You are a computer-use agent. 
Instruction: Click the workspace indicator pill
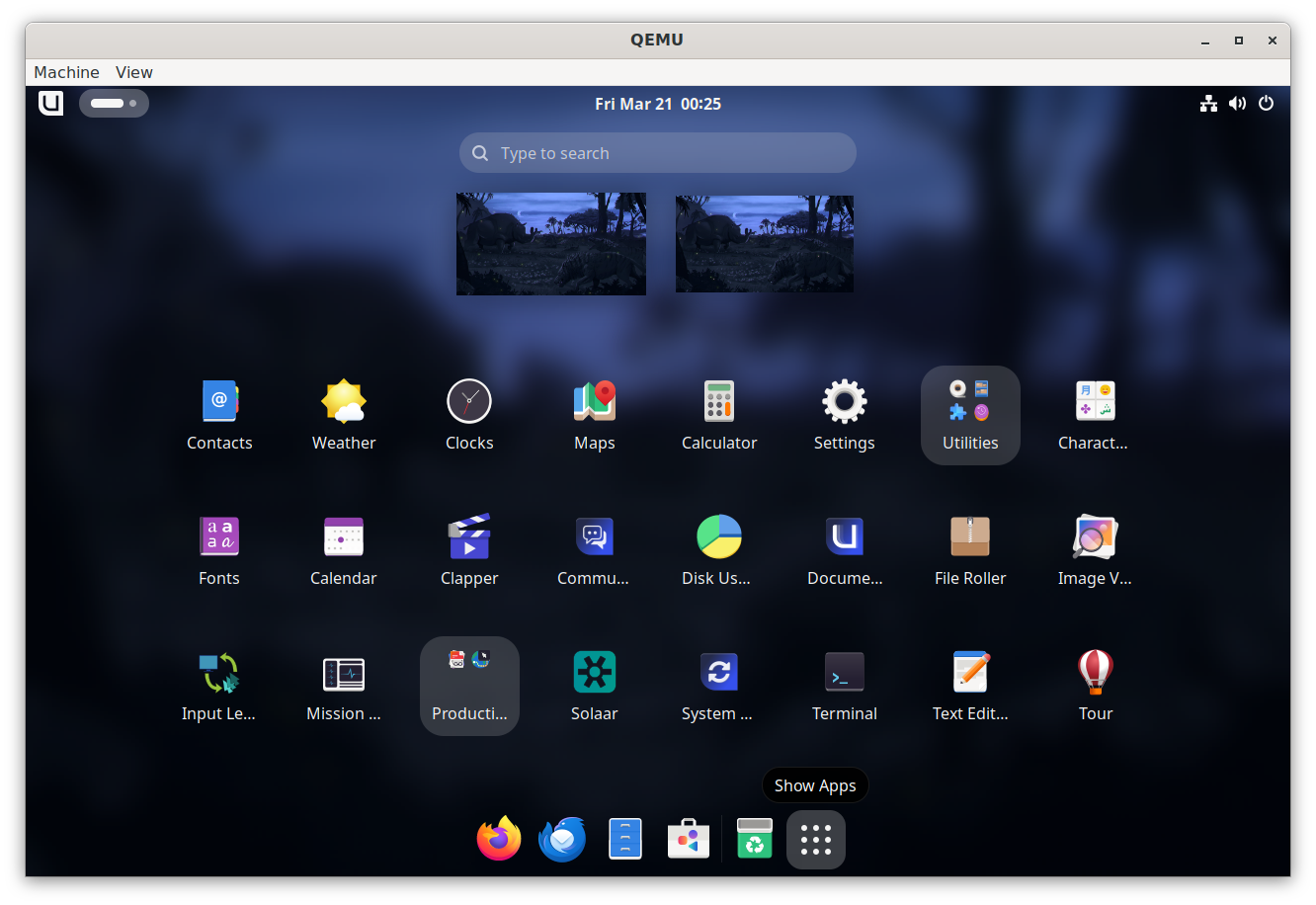click(x=114, y=103)
